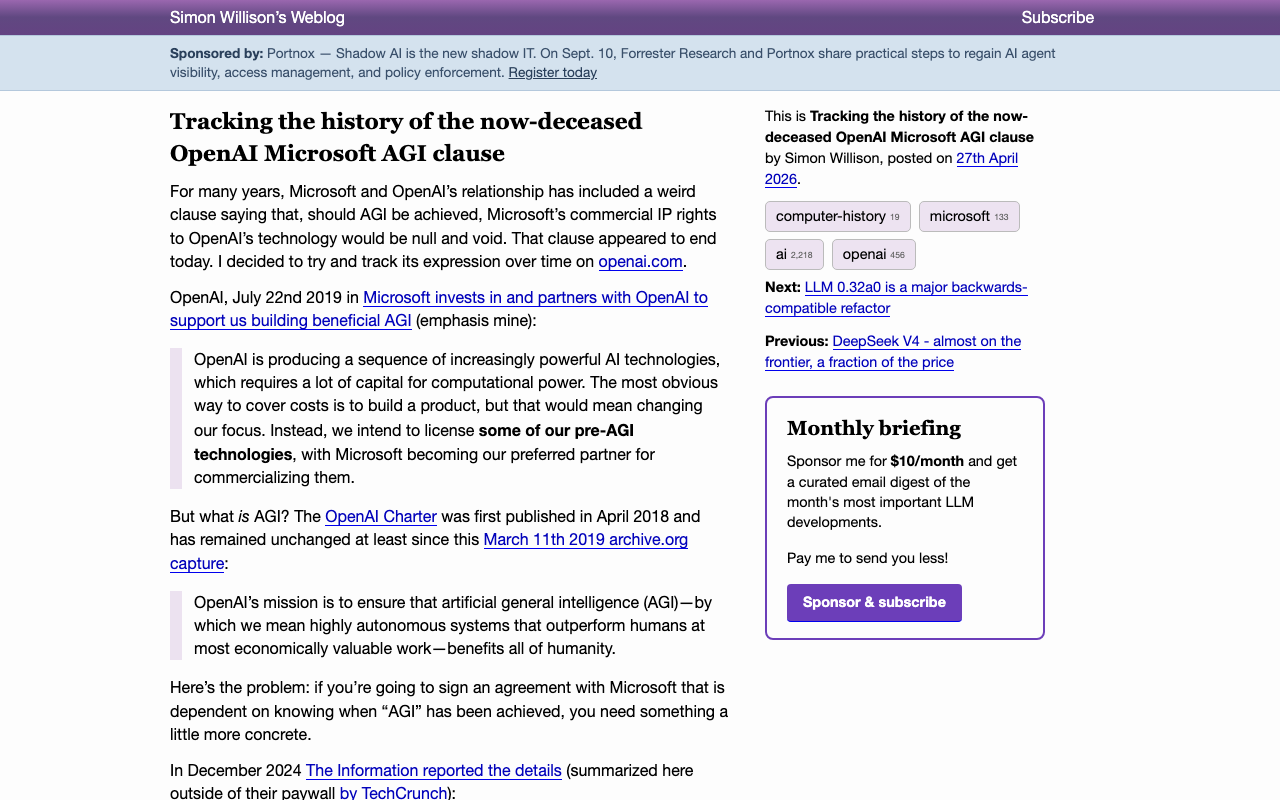Click 'Pay me to send you less!' text
The image size is (1280, 800).
867,557
